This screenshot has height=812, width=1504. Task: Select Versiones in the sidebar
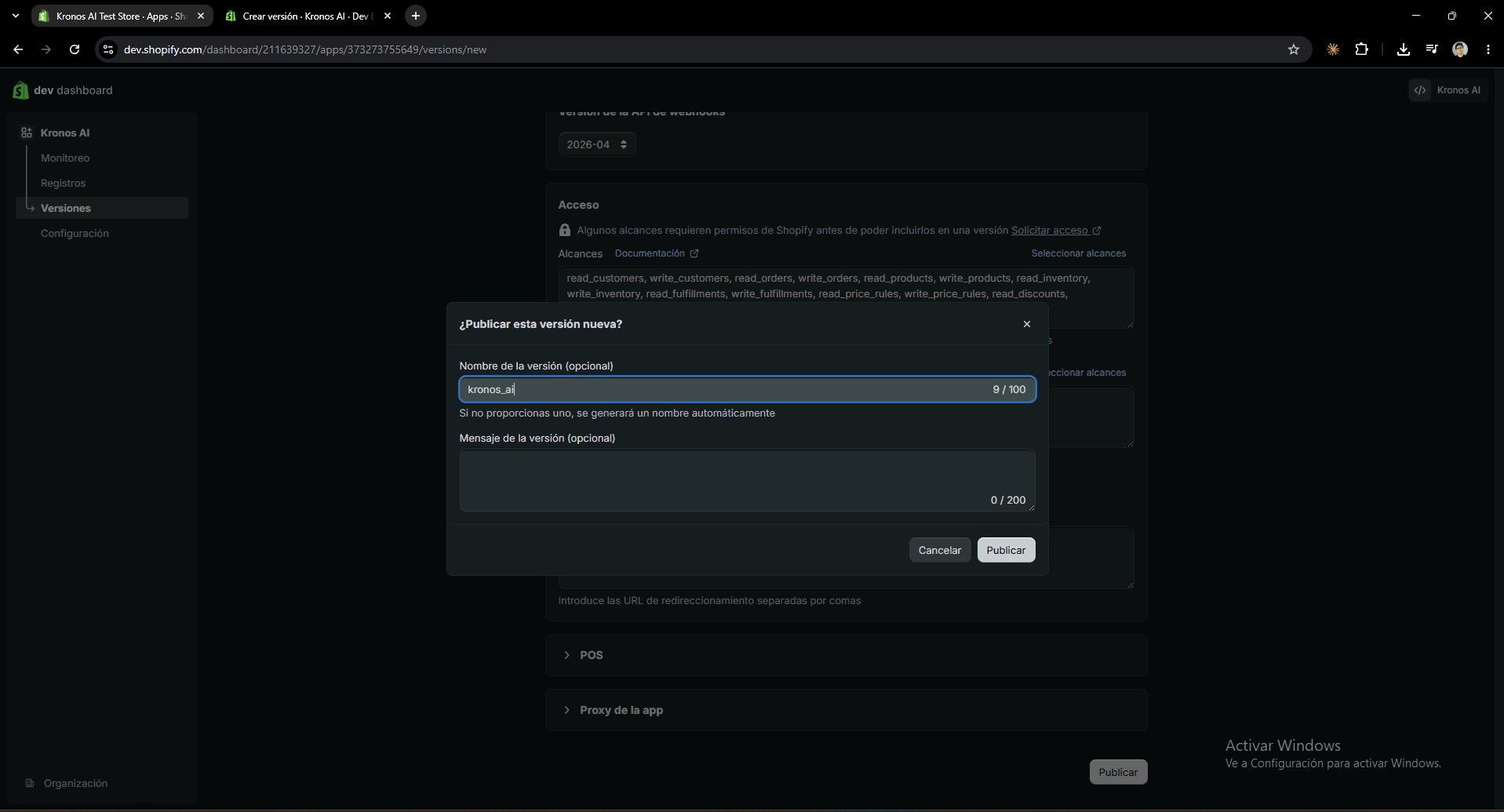click(102, 208)
